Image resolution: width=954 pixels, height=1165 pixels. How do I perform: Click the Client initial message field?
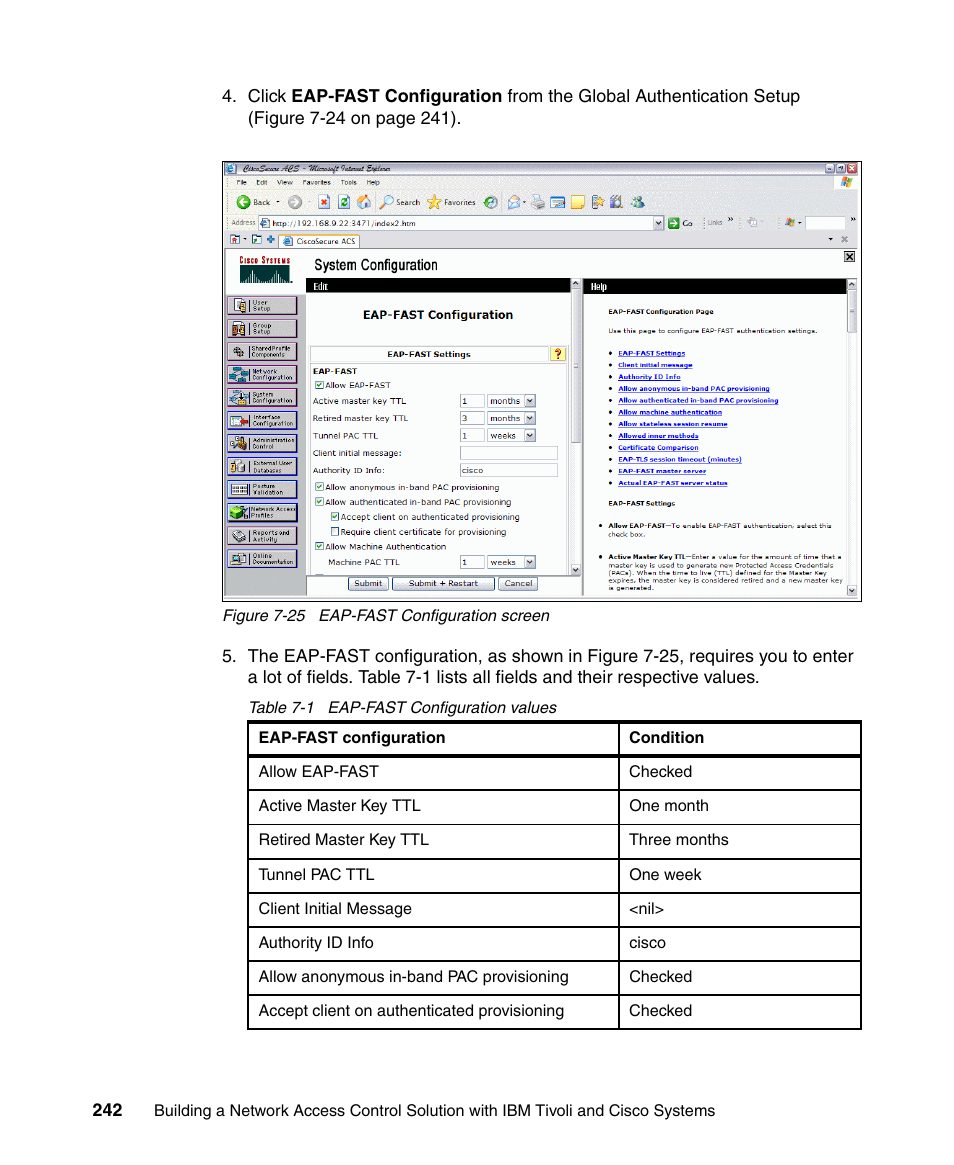pos(508,453)
